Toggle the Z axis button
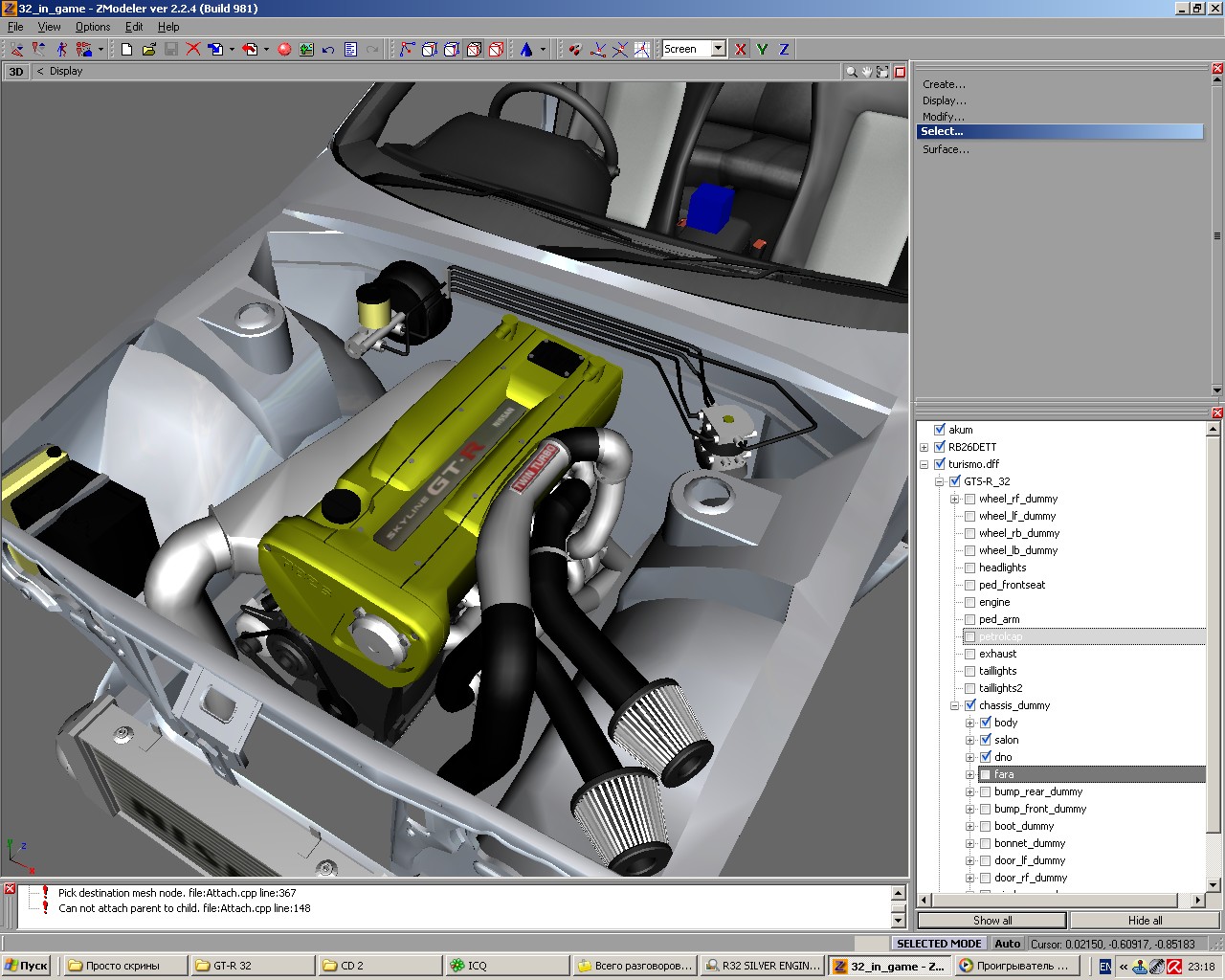This screenshot has height=980, width=1225. (785, 49)
